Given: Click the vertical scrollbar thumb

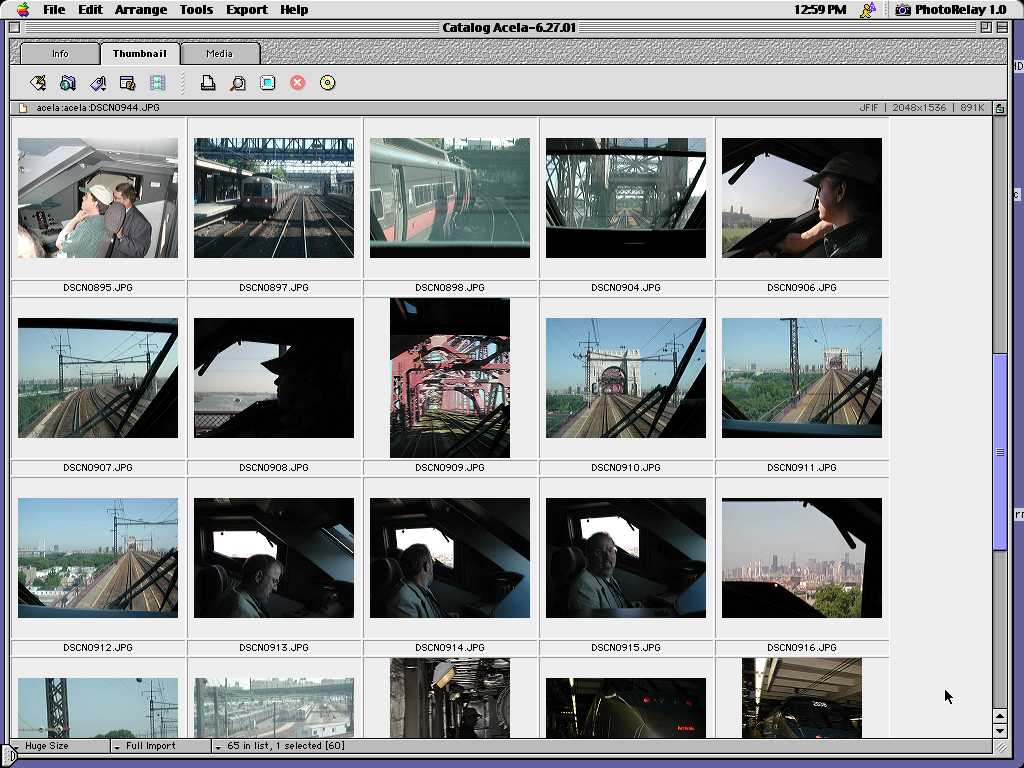Looking at the screenshot, I should [999, 452].
